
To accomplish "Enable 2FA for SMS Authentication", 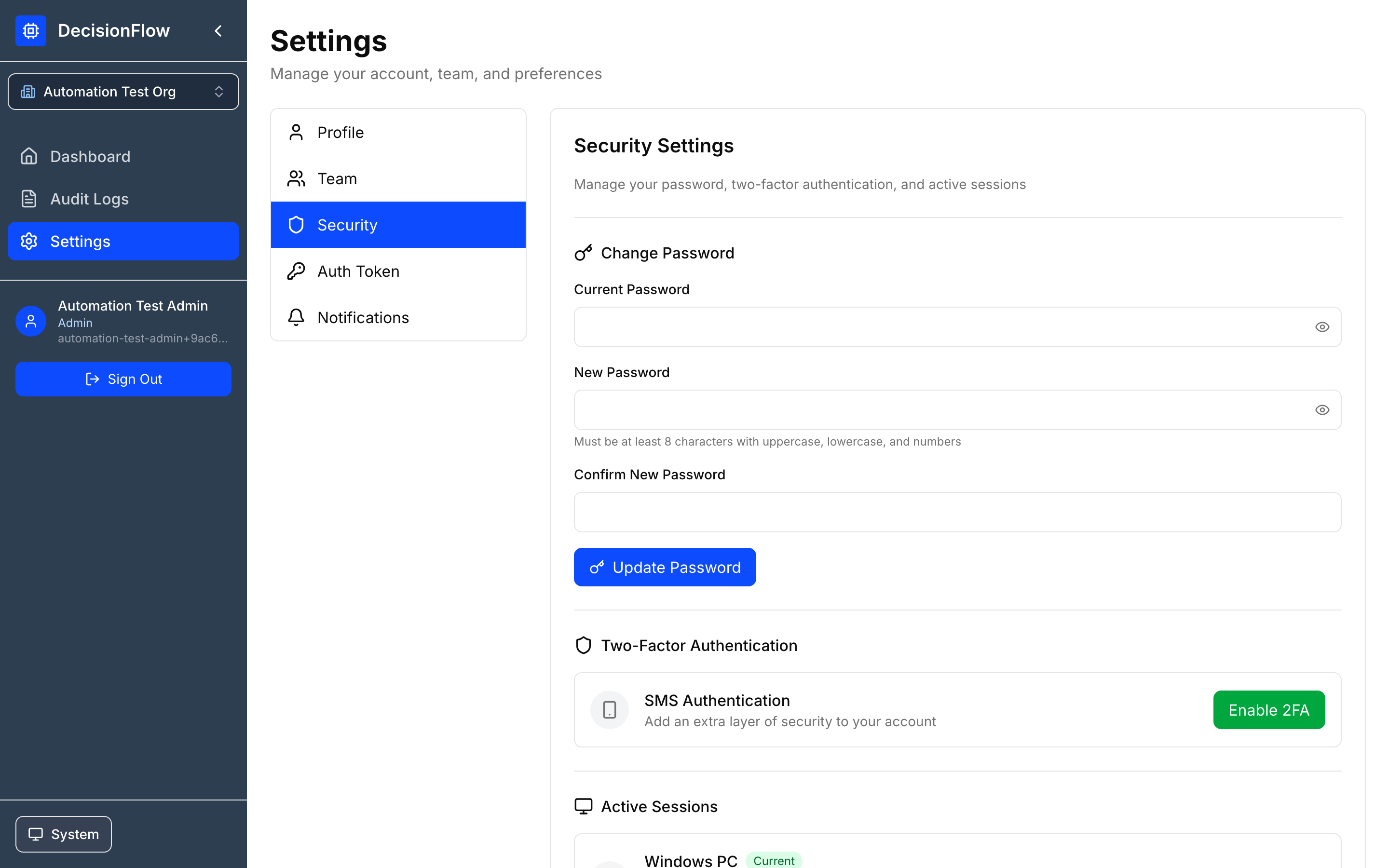I will [1268, 710].
